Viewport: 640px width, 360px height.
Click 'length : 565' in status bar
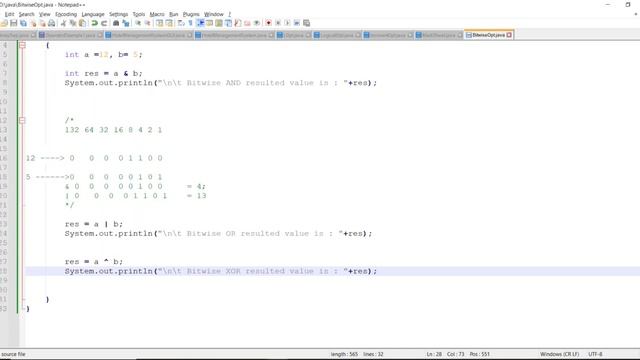pos(344,354)
